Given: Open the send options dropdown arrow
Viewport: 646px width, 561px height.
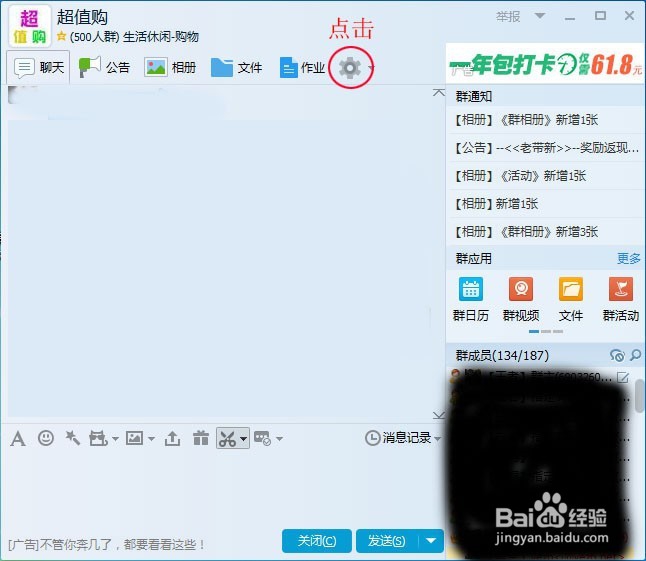Looking at the screenshot, I should click(x=431, y=541).
